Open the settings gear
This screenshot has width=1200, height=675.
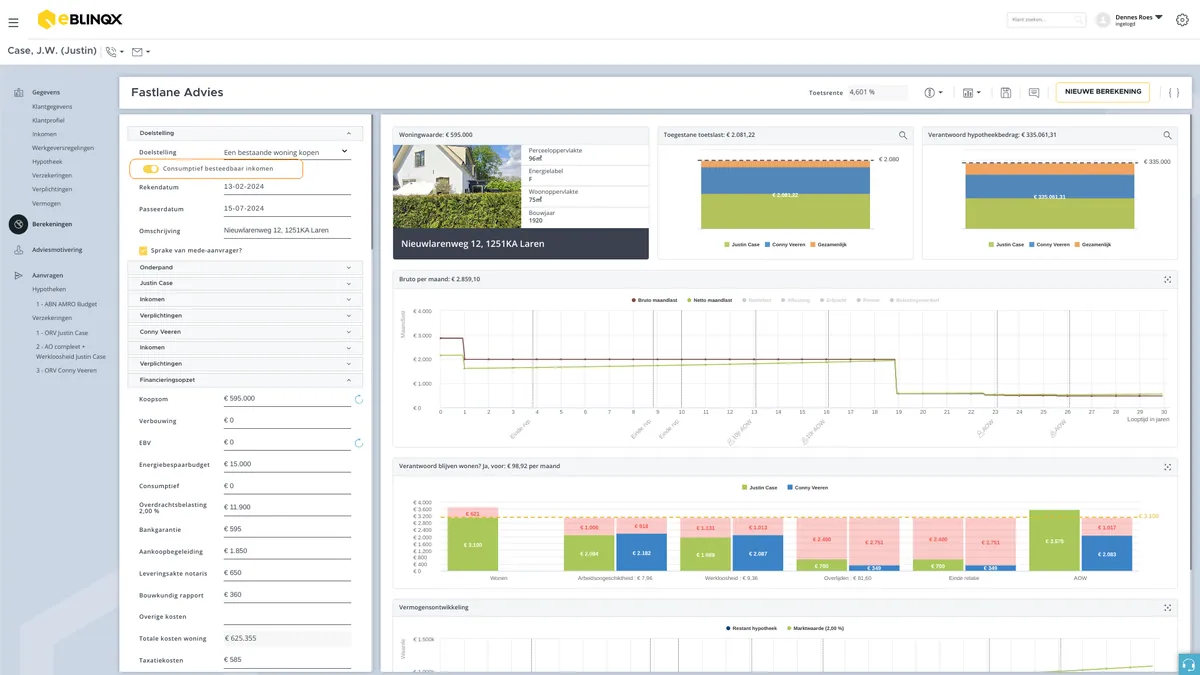pyautogui.click(x=1183, y=20)
